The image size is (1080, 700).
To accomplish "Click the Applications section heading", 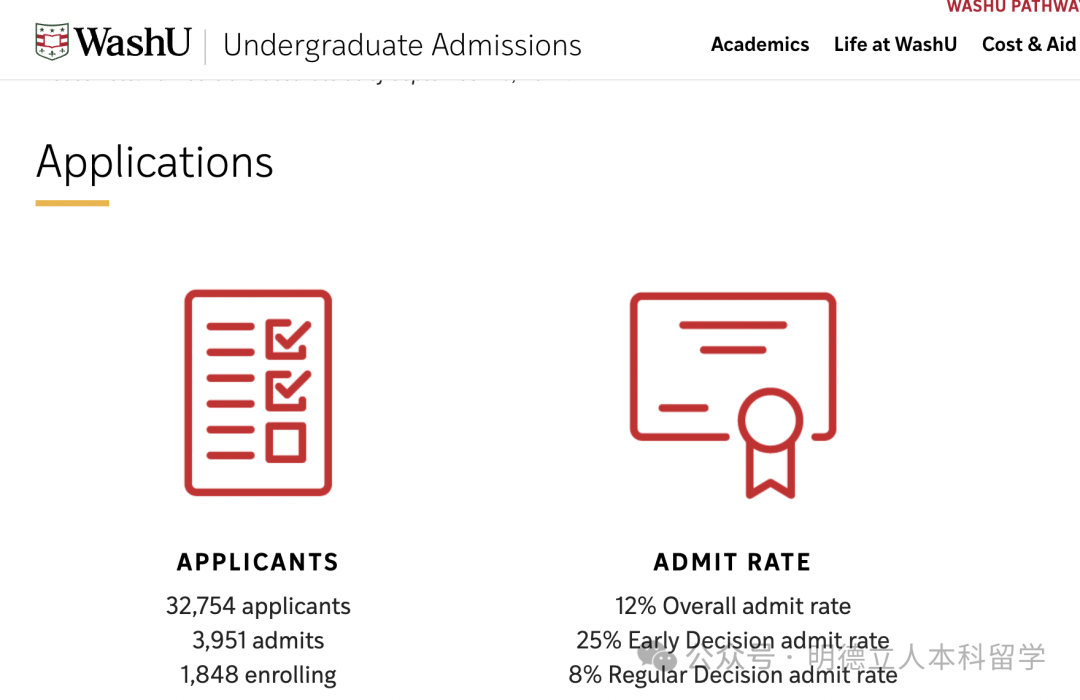I will pyautogui.click(x=155, y=163).
